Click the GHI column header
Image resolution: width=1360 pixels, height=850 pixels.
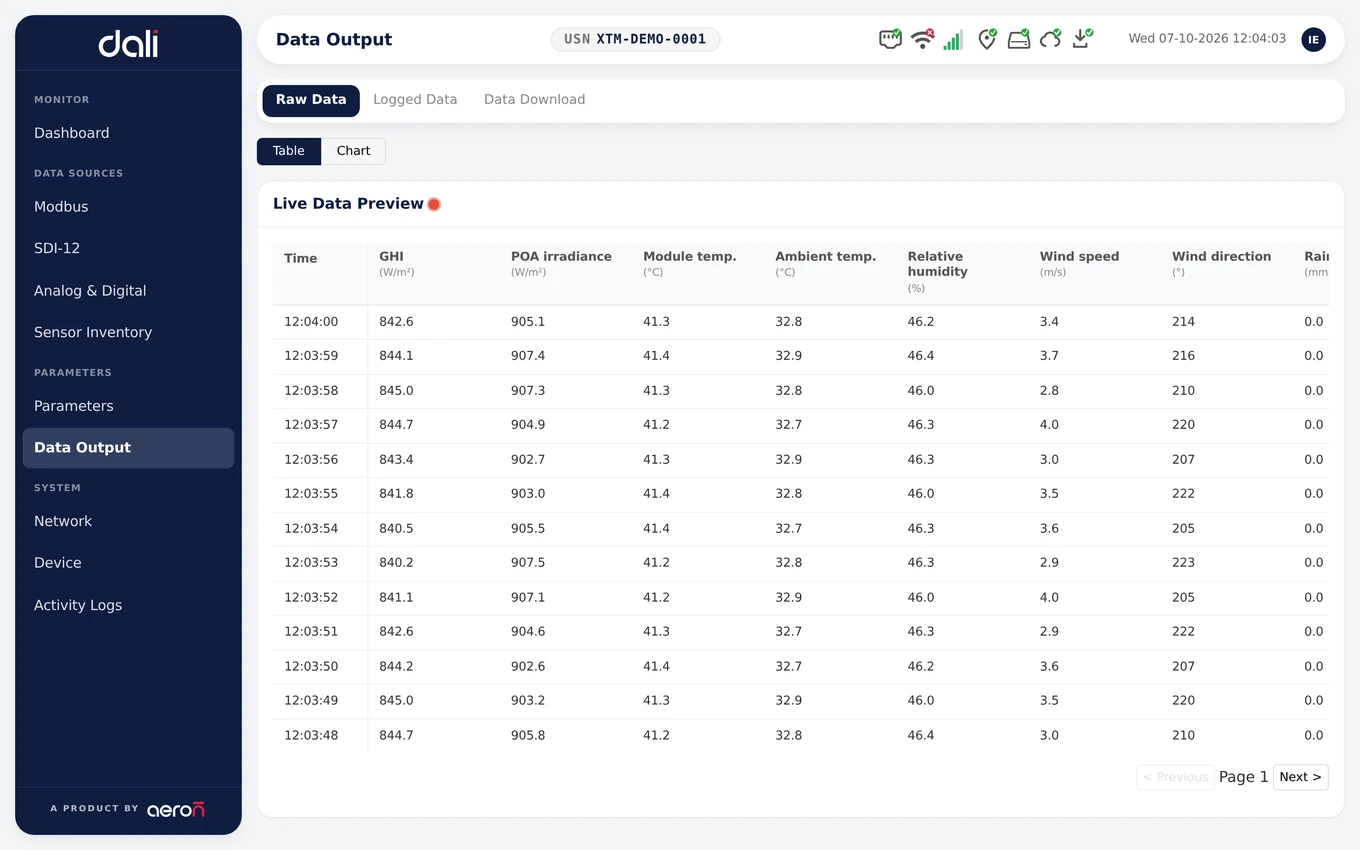click(x=434, y=273)
